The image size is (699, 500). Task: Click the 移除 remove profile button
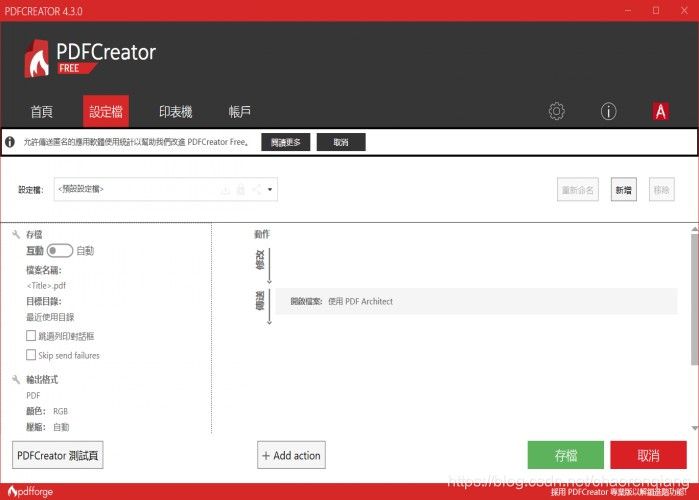[662, 190]
